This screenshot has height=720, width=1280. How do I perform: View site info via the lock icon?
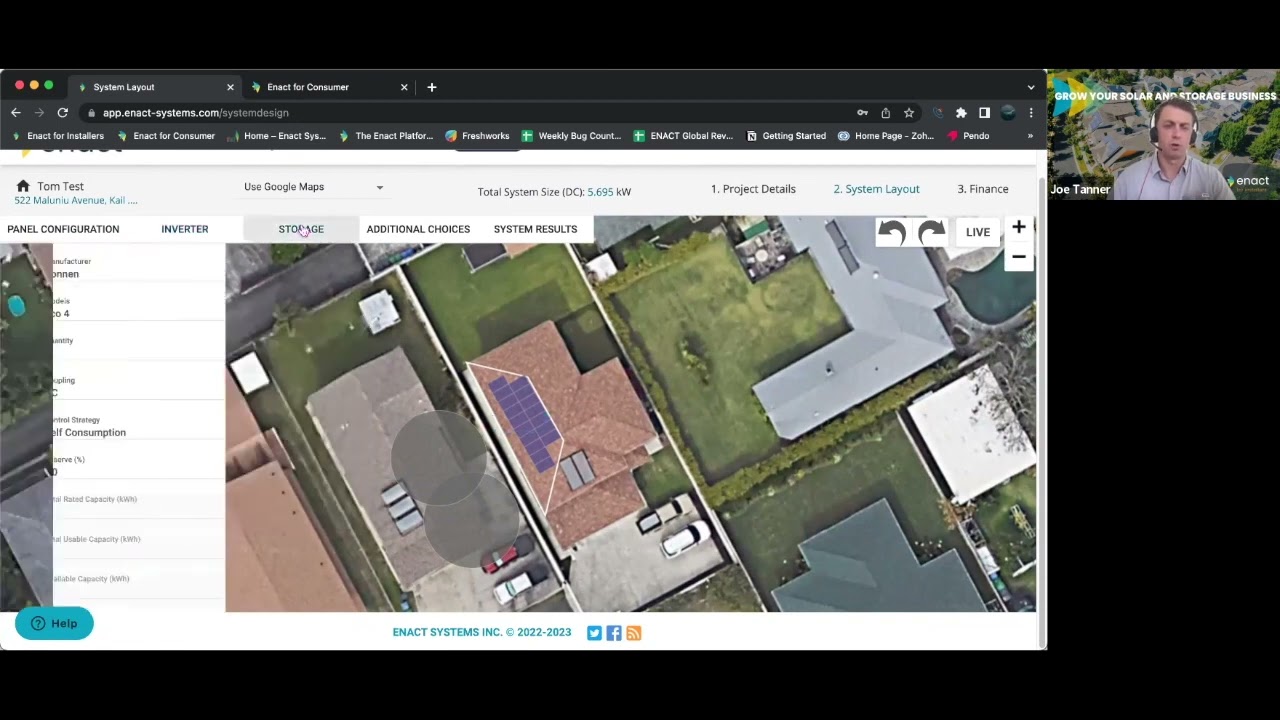[x=92, y=113]
